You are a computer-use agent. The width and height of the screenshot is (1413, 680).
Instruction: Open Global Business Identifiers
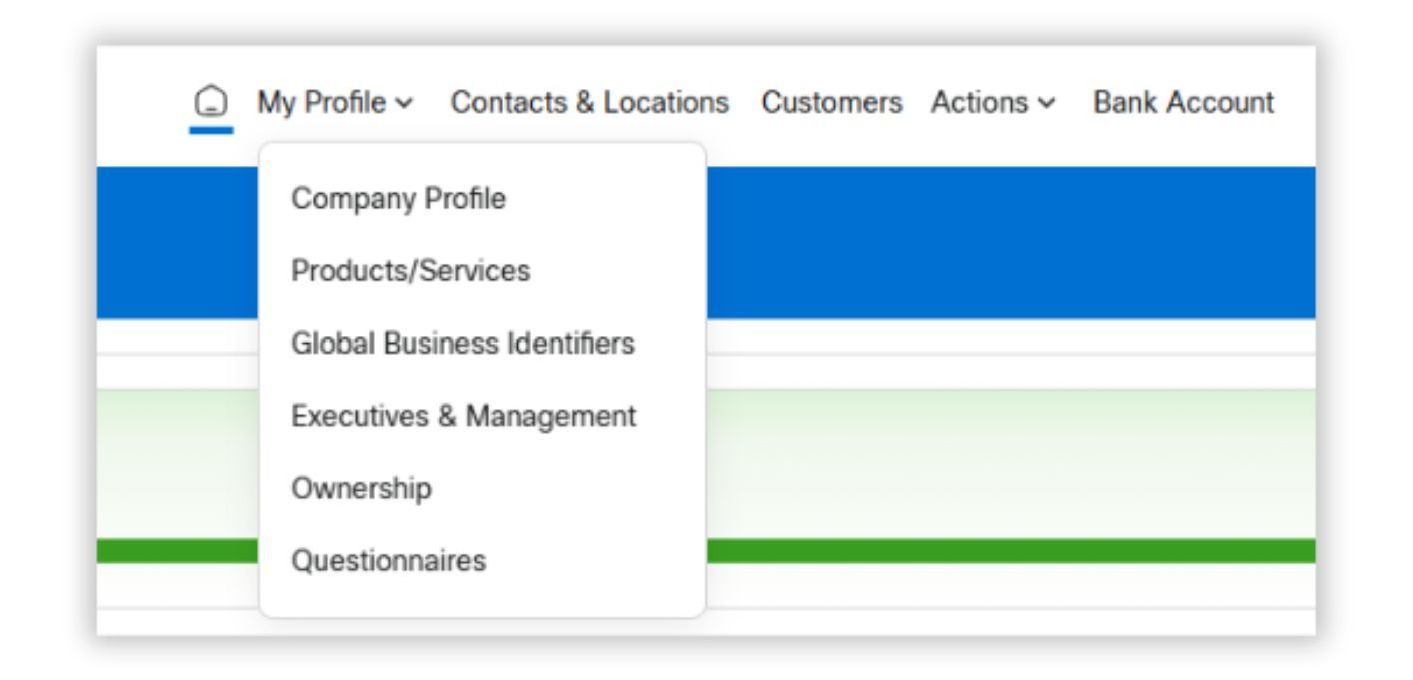click(x=463, y=343)
